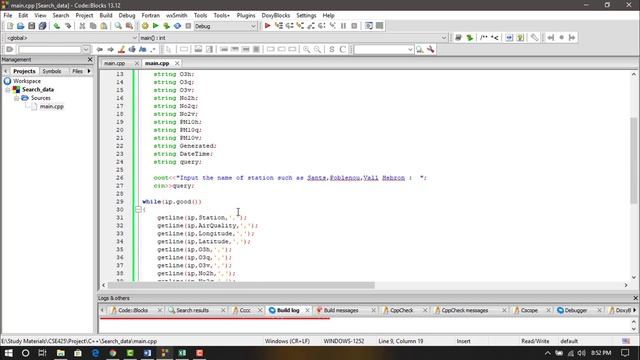The width and height of the screenshot is (640, 360).
Task: Close the Logs & others panel
Action: (635, 298)
